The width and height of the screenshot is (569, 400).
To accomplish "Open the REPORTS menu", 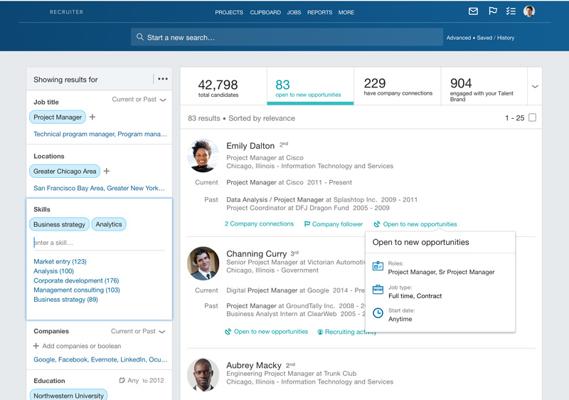I will coord(320,12).
